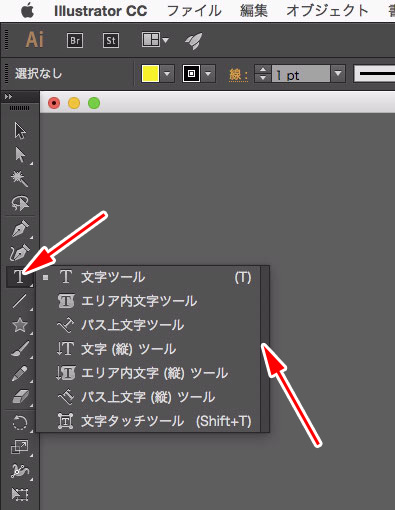Select the Curvature tool
Image resolution: width=395 pixels, height=510 pixels.
point(20,253)
